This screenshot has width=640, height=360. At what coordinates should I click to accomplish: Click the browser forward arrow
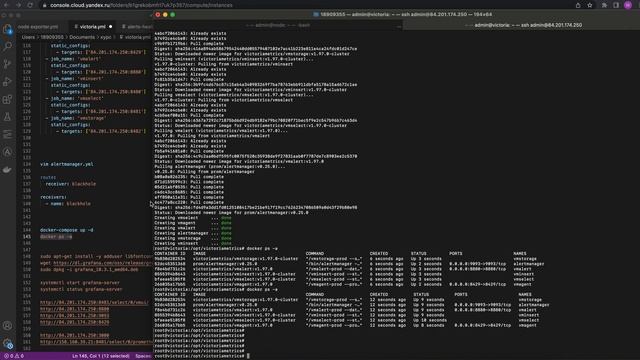[18, 5]
